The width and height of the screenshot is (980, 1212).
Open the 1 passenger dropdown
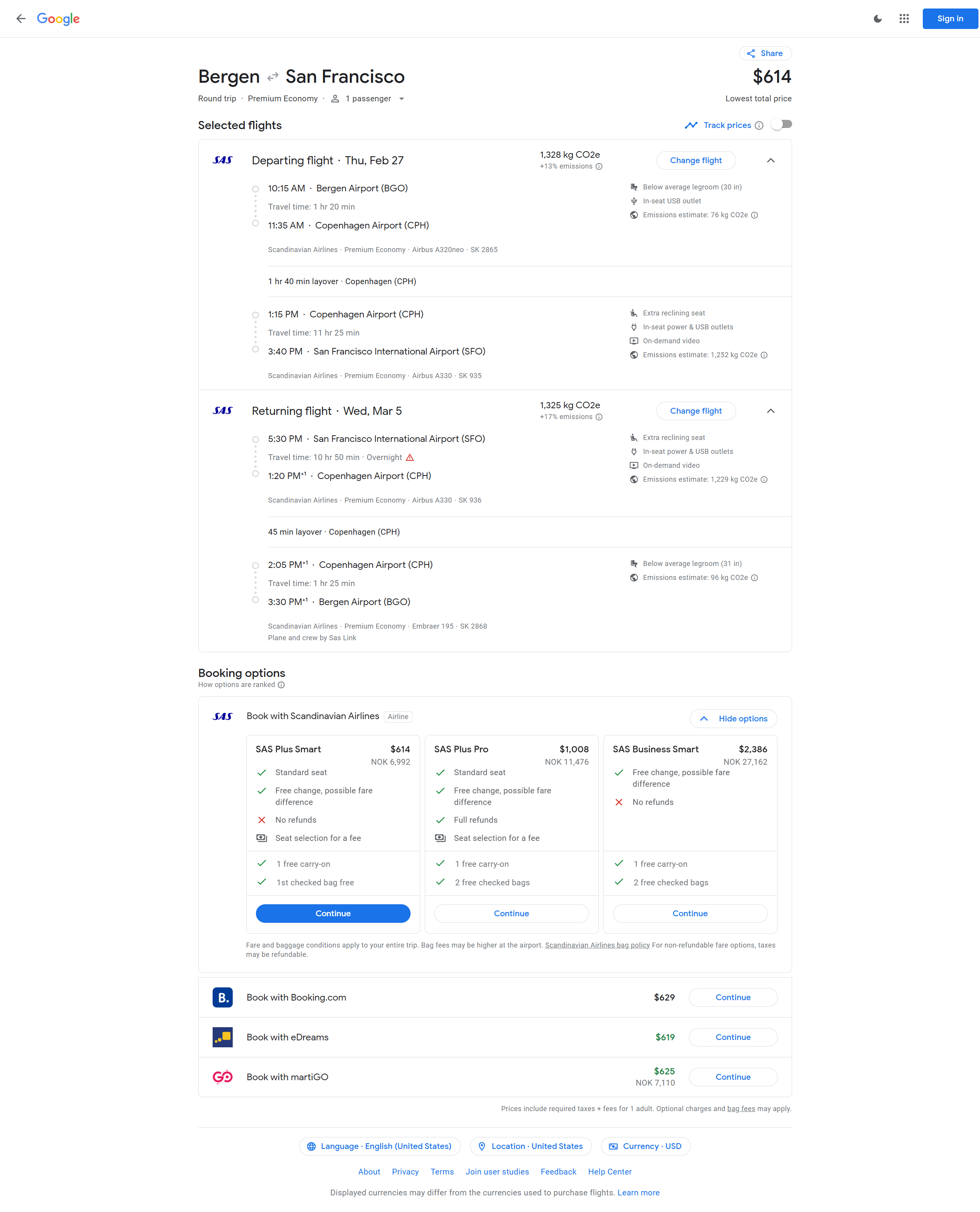tap(369, 99)
